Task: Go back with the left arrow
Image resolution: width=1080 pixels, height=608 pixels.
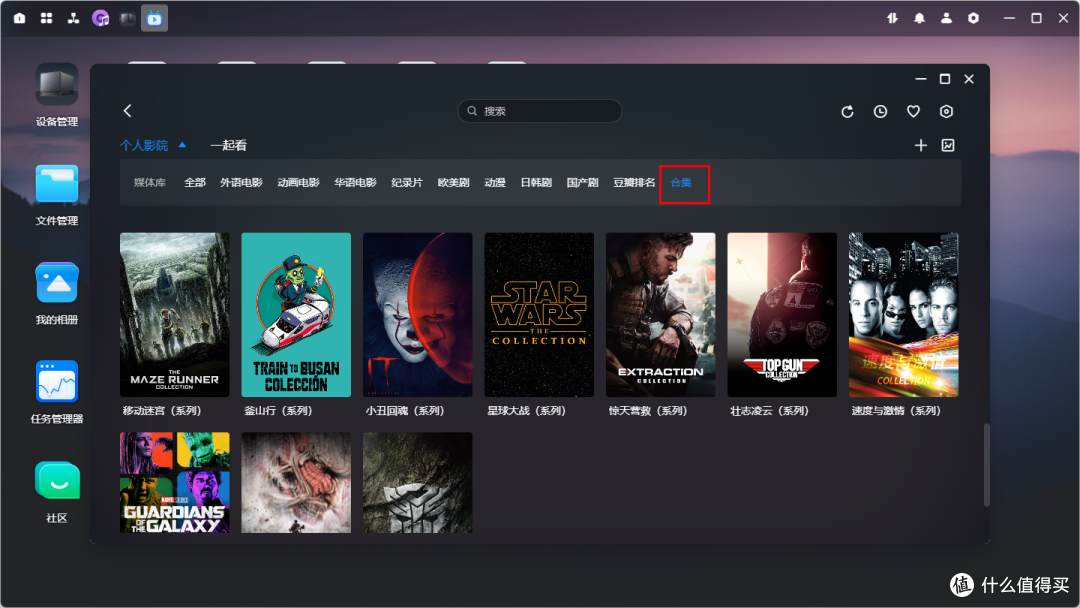Action: 127,111
